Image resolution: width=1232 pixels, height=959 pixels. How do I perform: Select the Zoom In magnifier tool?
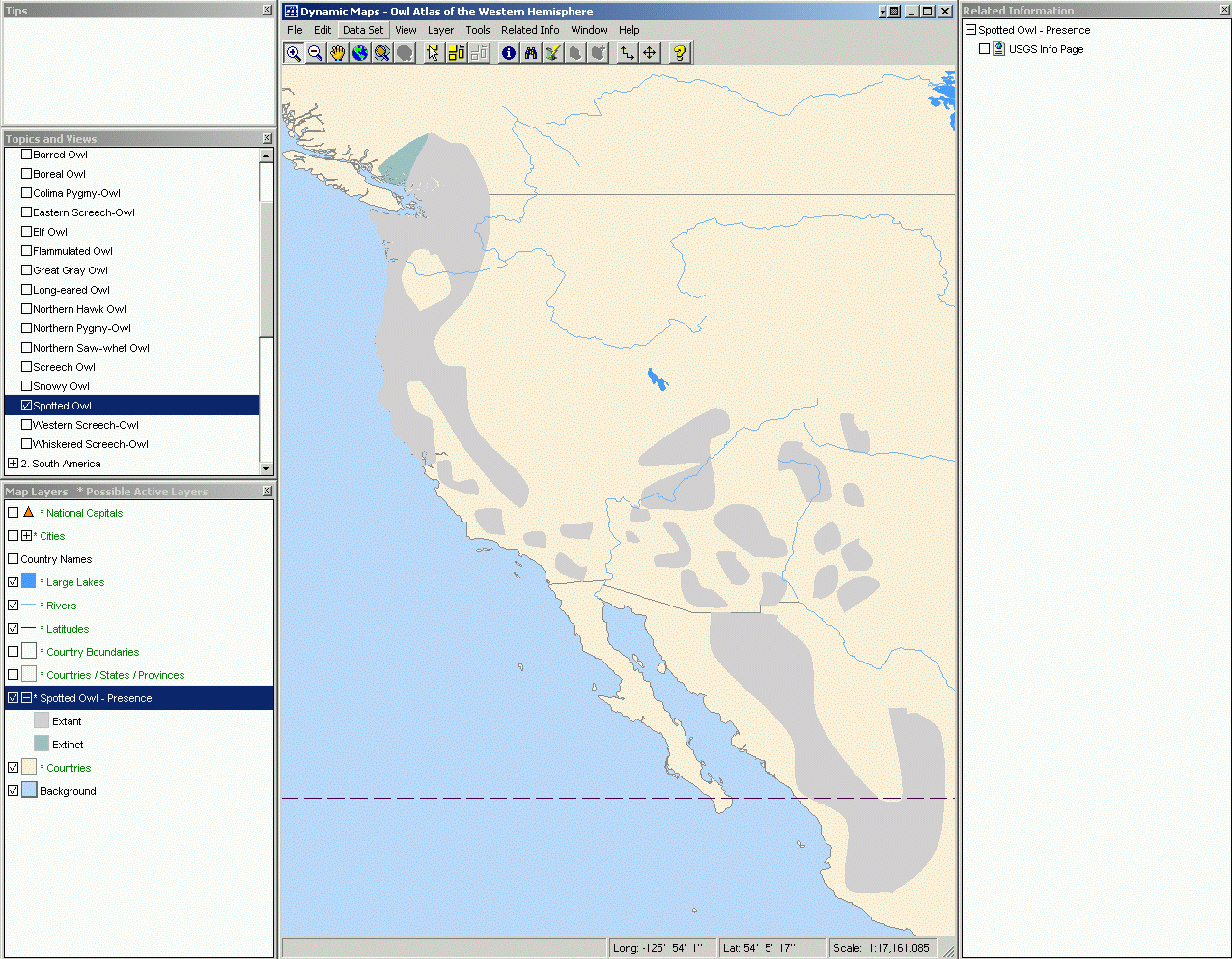point(294,53)
